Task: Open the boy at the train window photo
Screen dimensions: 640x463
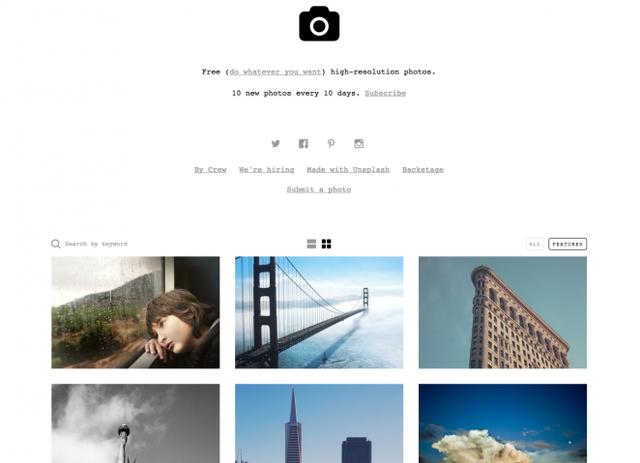Action: [x=136, y=312]
